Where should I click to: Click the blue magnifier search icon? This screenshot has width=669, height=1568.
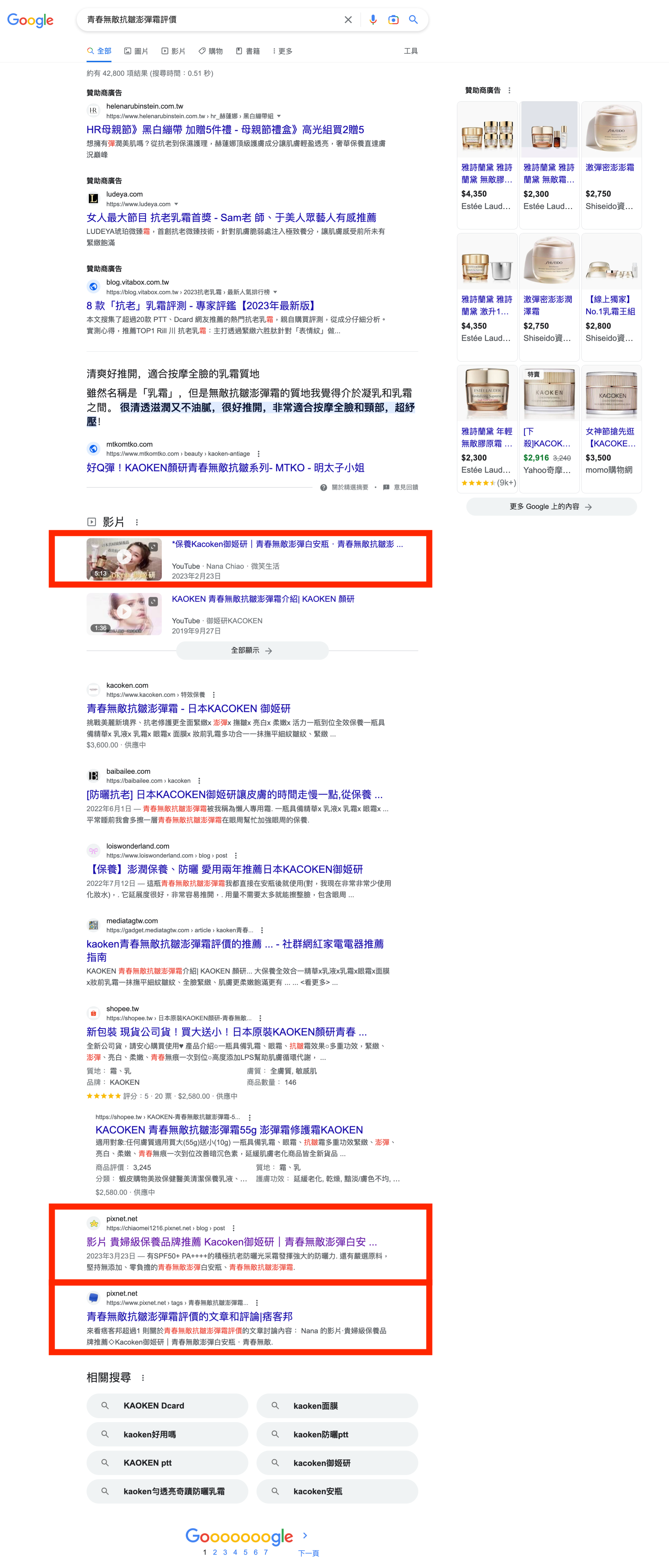coord(413,20)
